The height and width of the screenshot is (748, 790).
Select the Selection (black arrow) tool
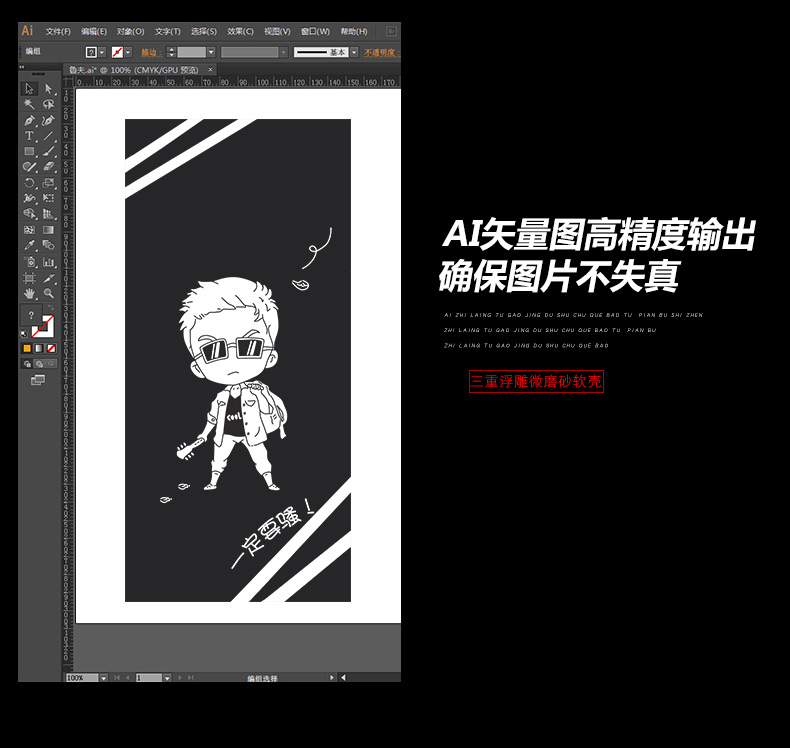29,88
